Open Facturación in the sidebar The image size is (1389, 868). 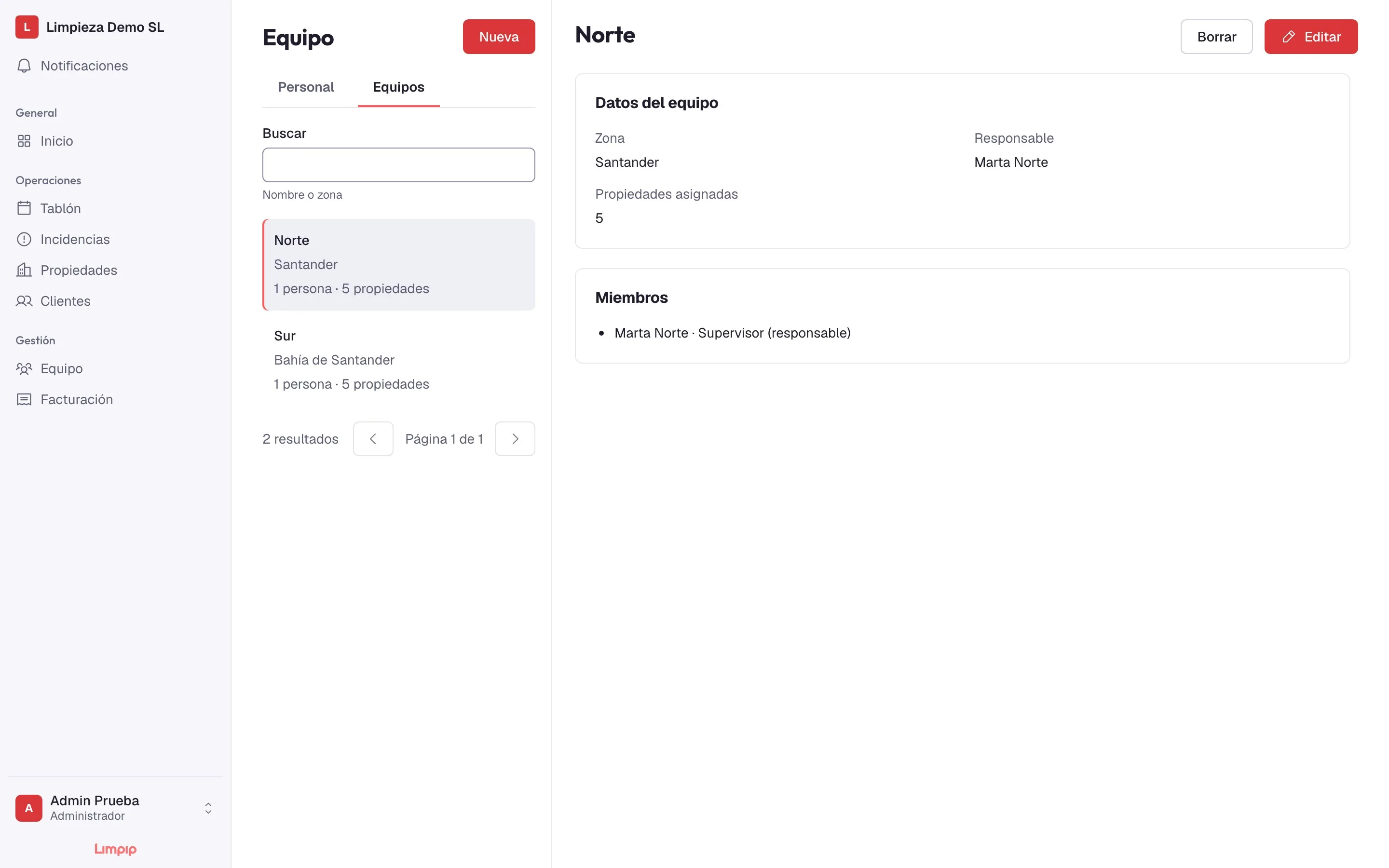pos(115,400)
